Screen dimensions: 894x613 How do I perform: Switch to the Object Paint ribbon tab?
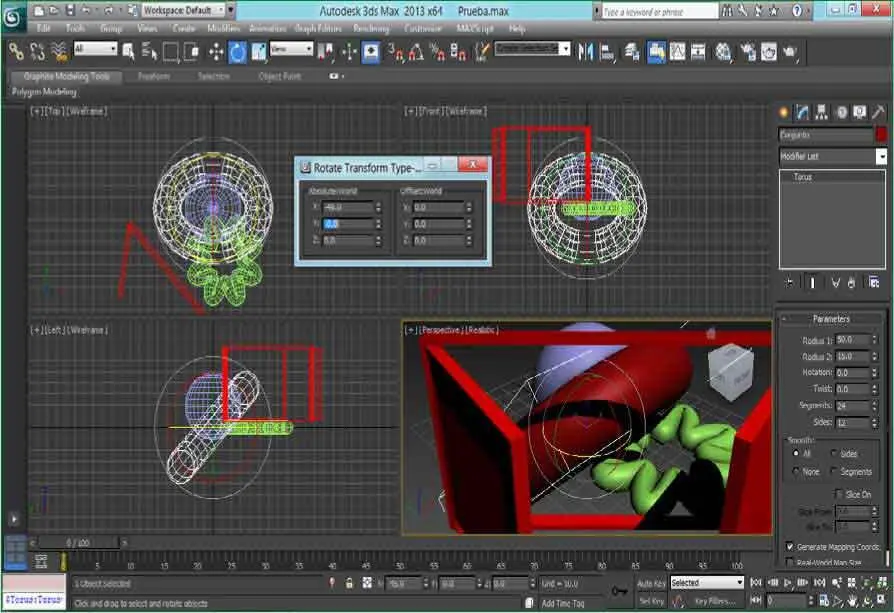coord(279,76)
